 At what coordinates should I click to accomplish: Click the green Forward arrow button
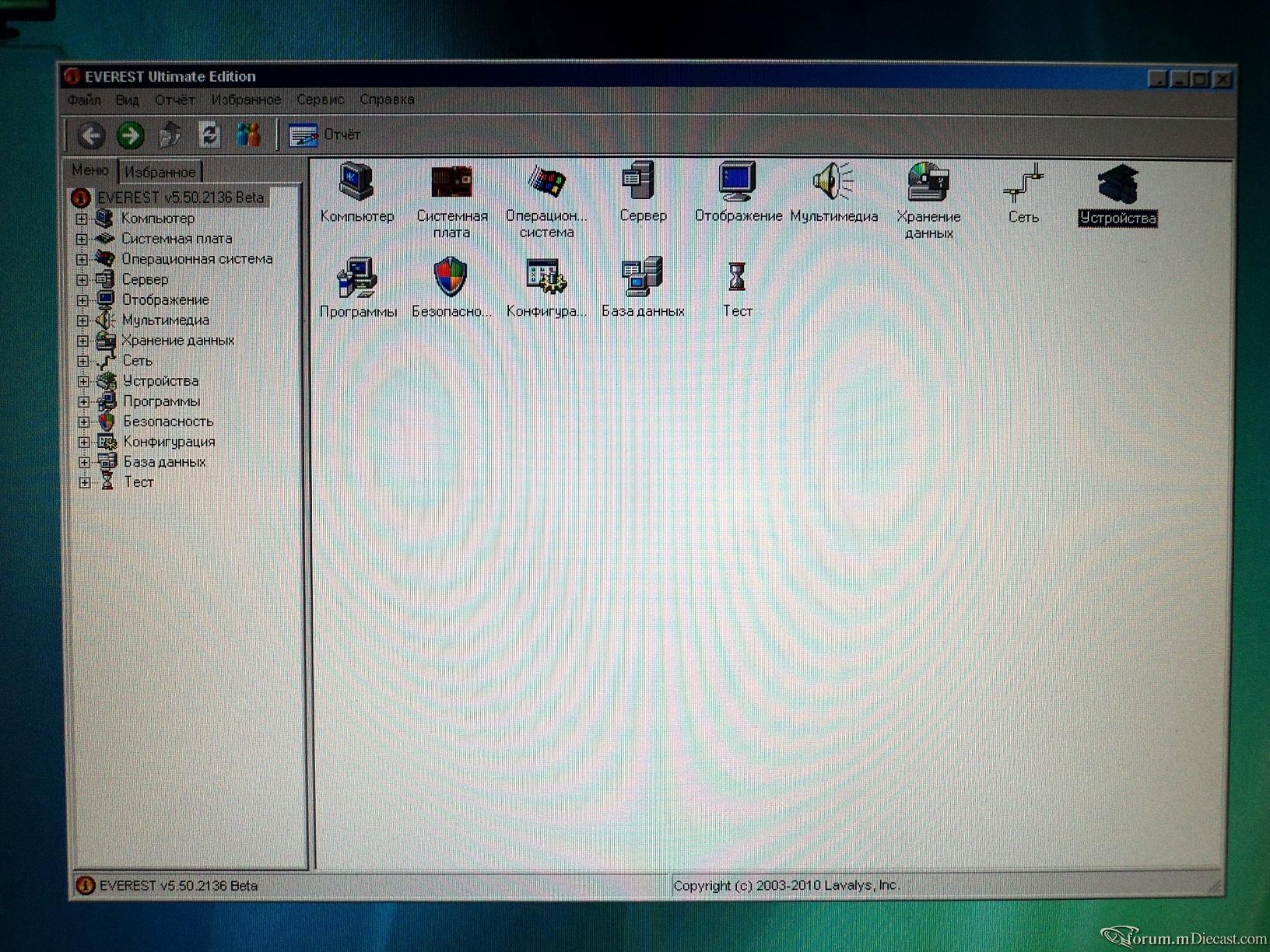pyautogui.click(x=130, y=136)
